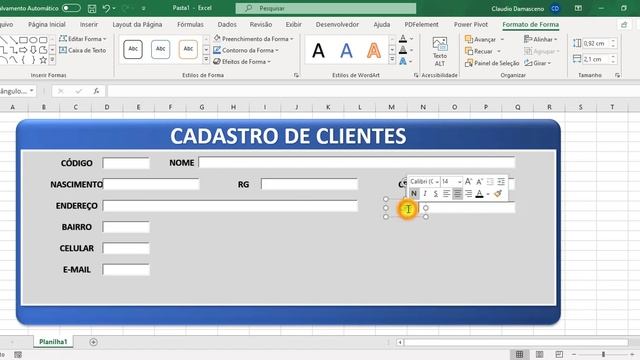
Task: Click the Avançar bring forward button
Action: point(481,39)
